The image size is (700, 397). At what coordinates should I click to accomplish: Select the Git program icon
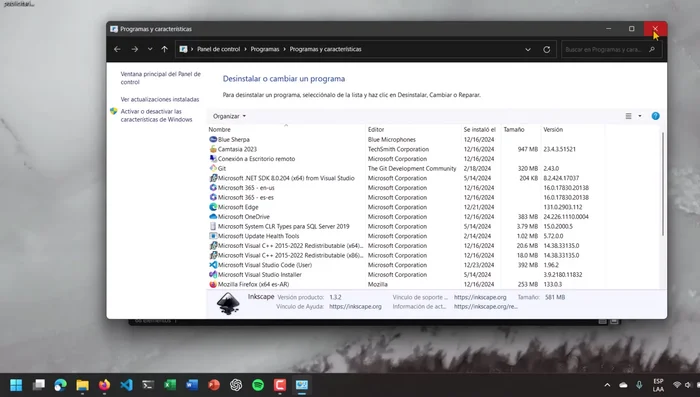[213, 168]
